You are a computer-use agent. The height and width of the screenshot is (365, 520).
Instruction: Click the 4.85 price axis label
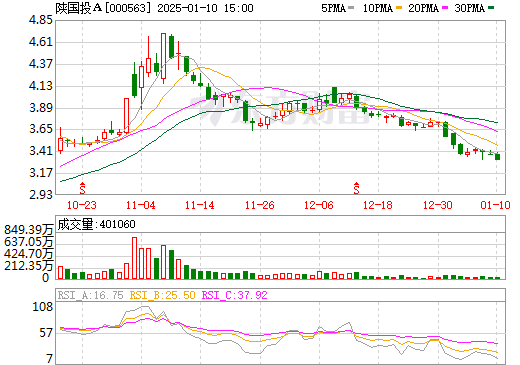41,20
